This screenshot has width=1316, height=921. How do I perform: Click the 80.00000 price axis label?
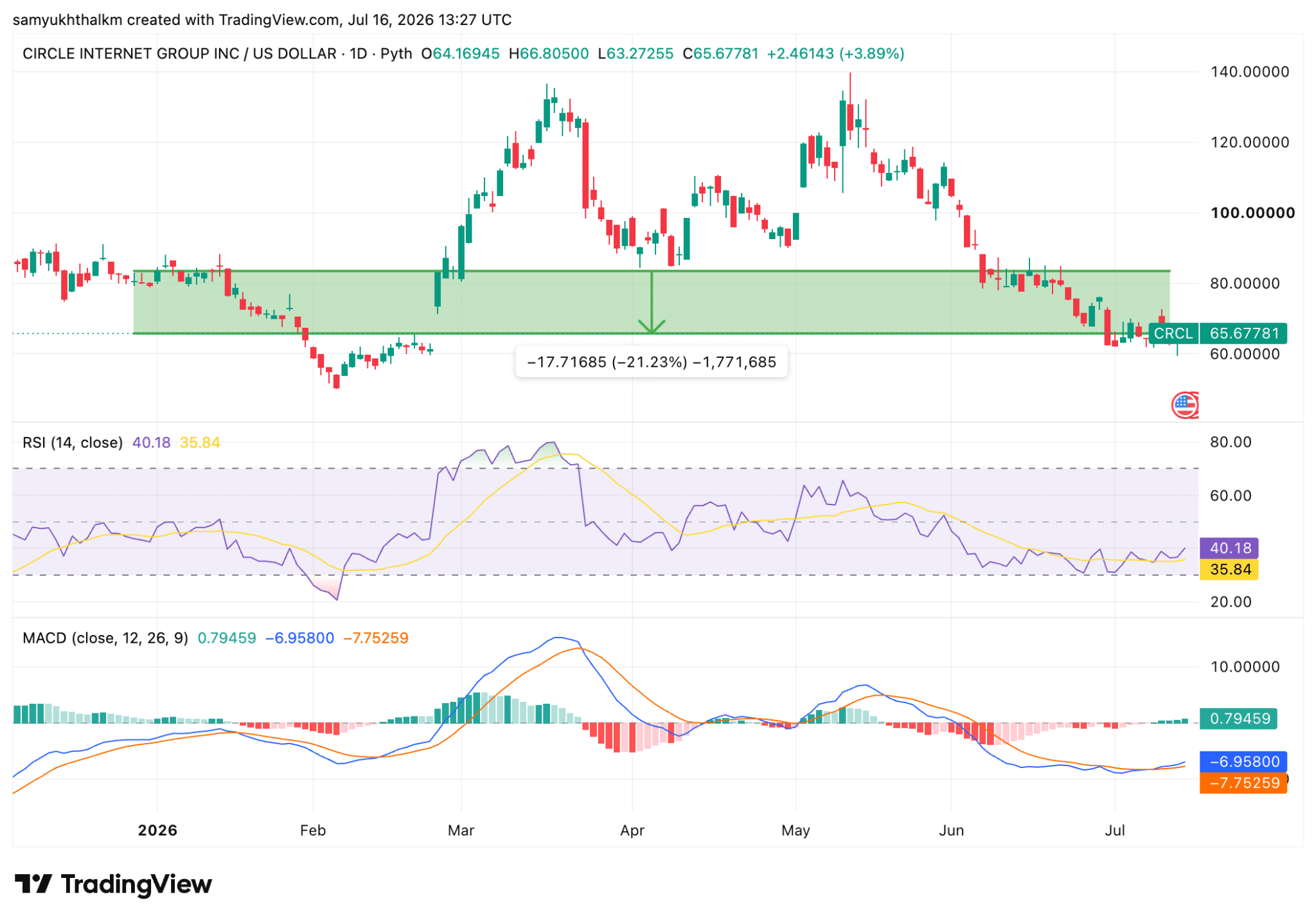[x=1245, y=283]
